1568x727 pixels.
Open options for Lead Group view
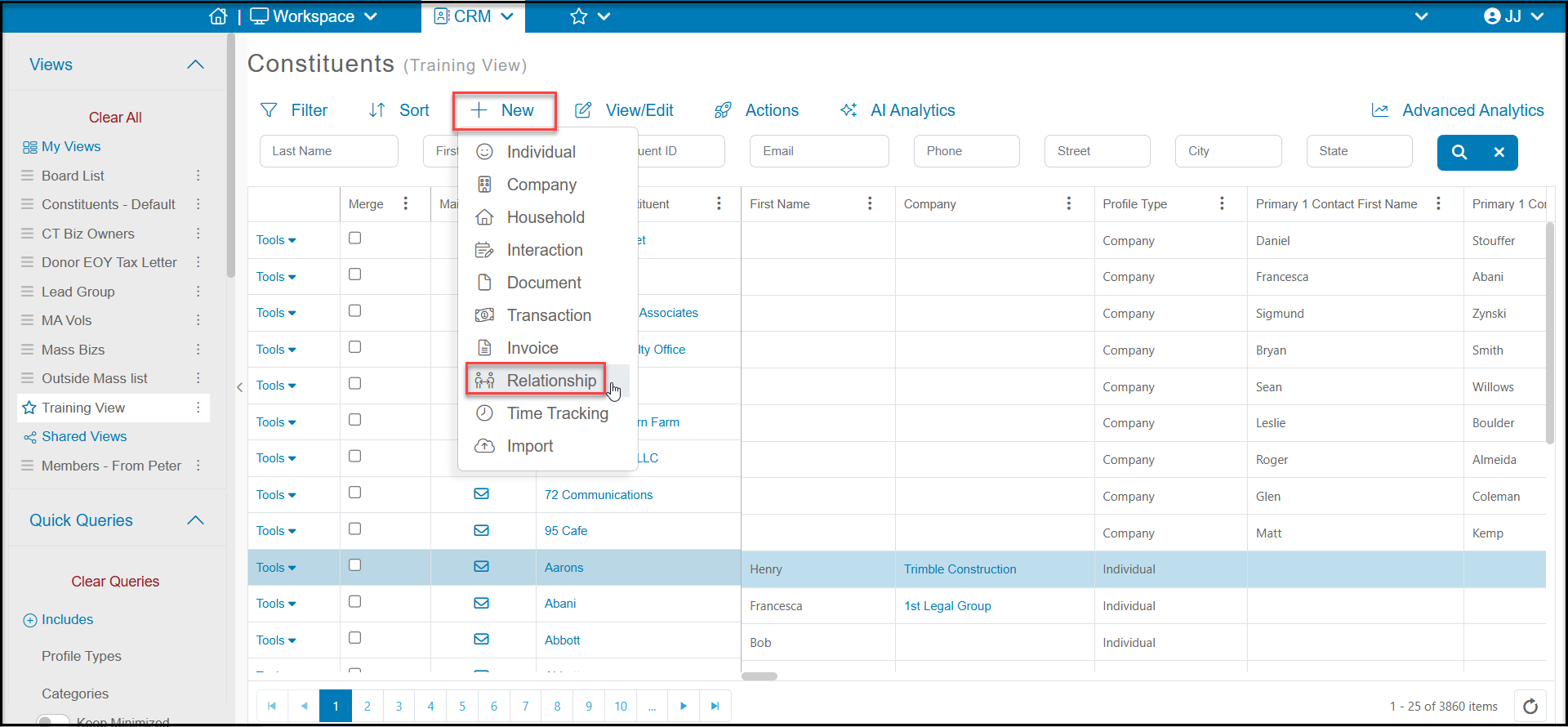coord(198,292)
